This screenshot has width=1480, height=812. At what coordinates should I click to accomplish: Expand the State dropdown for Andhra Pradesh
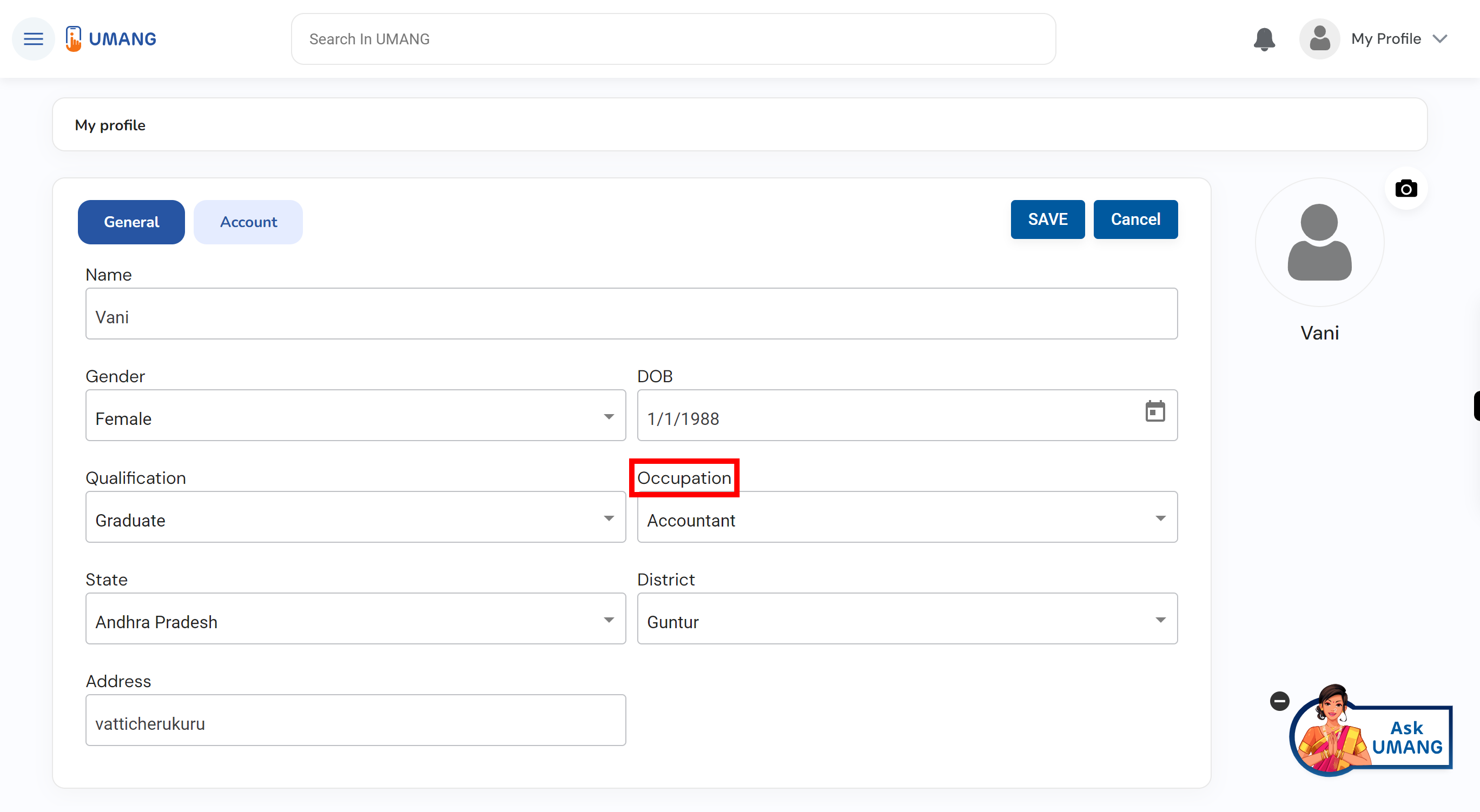point(609,622)
